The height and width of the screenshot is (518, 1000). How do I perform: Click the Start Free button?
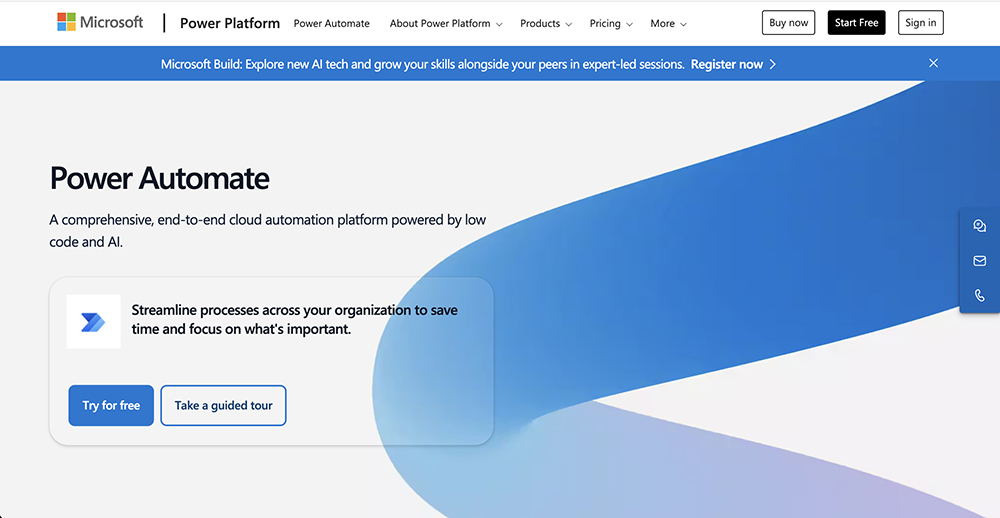coord(857,22)
